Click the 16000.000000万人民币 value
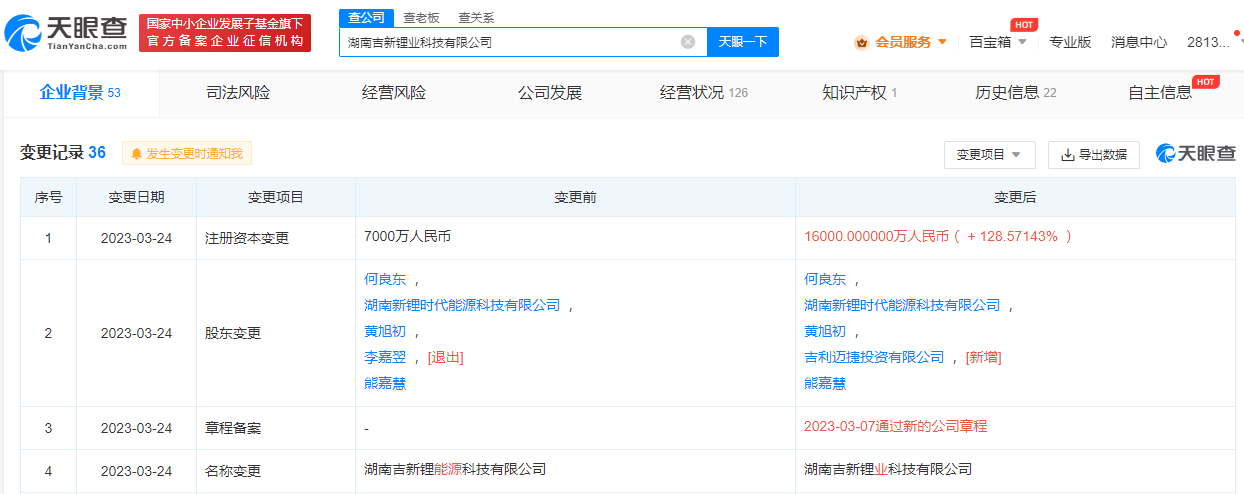The image size is (1244, 494). [x=875, y=237]
